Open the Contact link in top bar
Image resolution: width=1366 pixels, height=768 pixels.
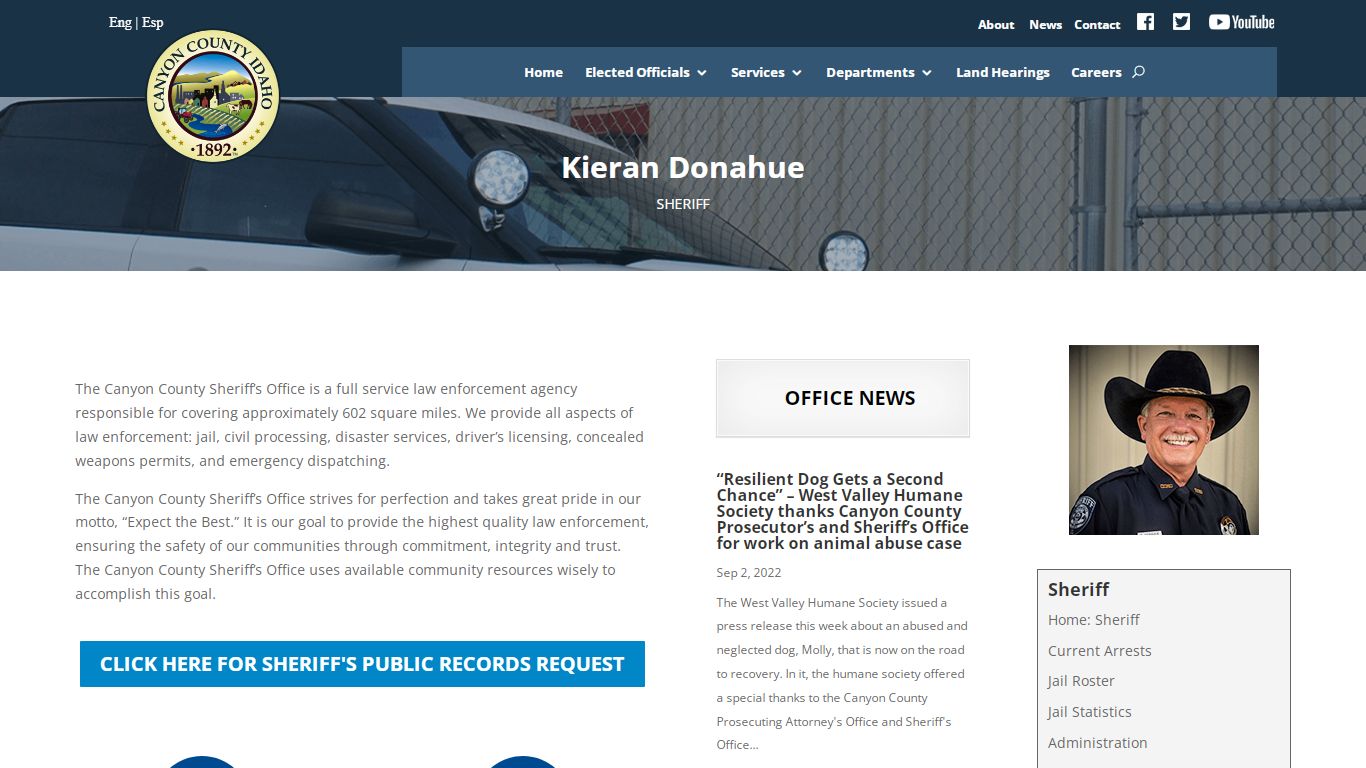tap(1097, 25)
